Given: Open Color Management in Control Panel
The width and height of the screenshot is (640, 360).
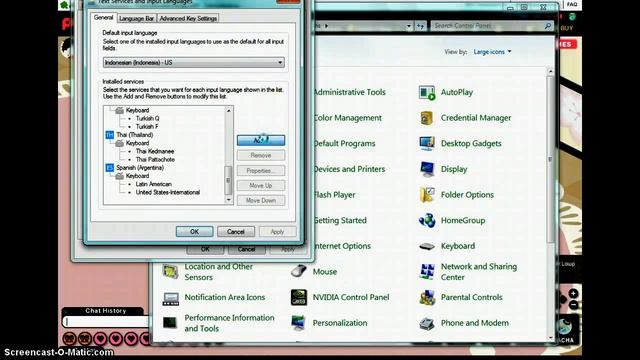Looking at the screenshot, I should [347, 118].
